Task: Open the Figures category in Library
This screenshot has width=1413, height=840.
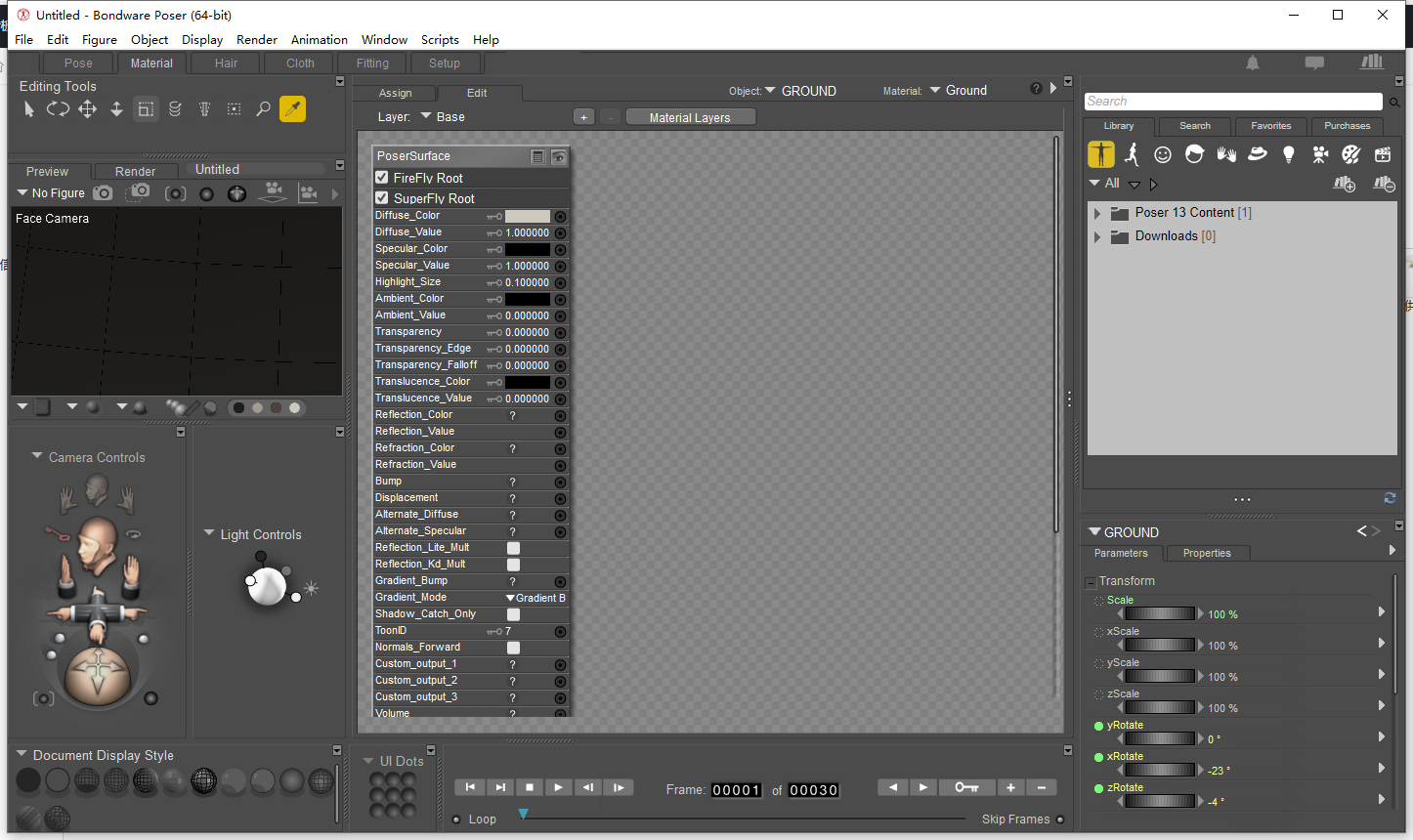Action: click(1101, 154)
